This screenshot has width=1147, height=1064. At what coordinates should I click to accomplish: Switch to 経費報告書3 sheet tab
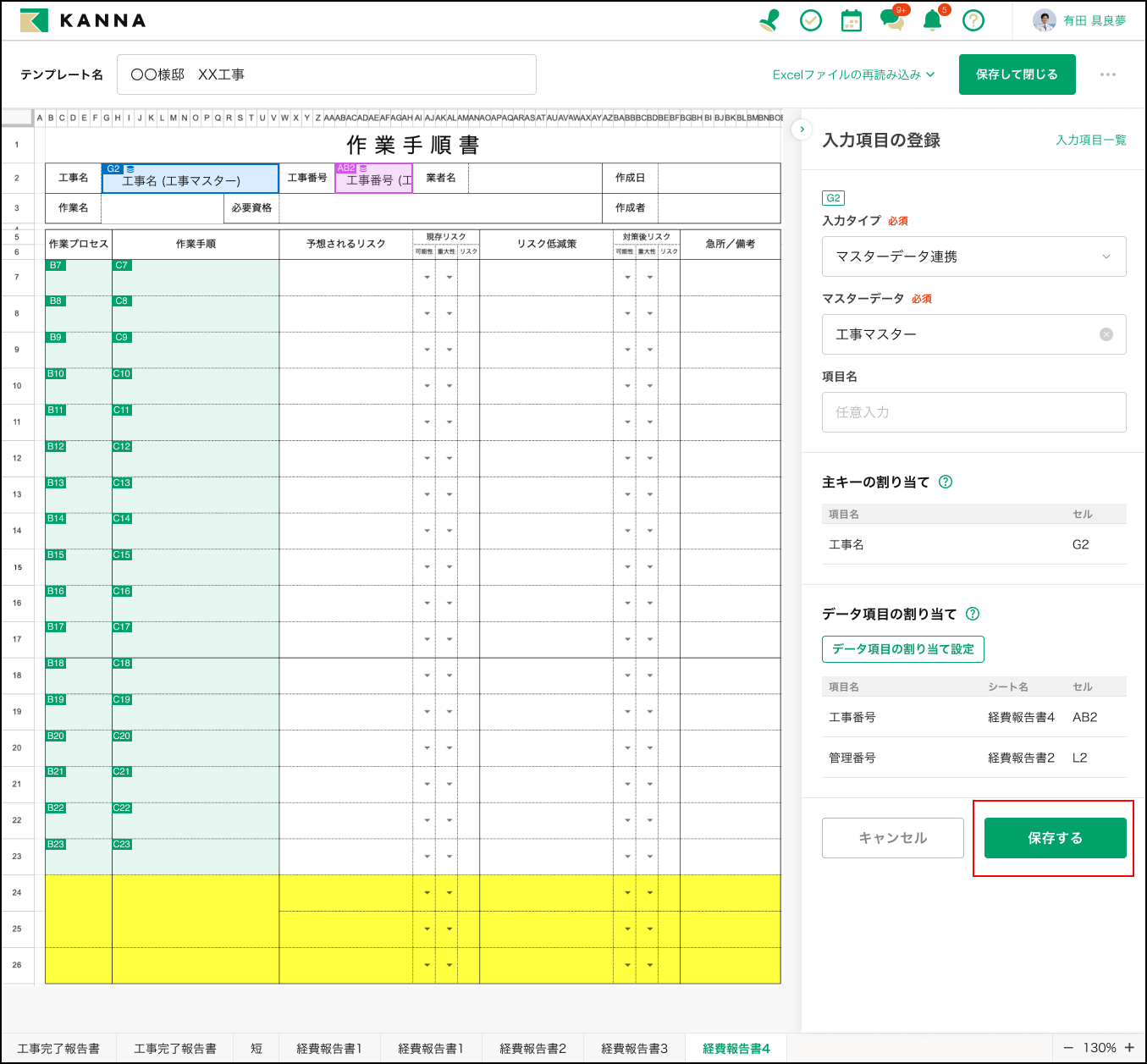634,1048
